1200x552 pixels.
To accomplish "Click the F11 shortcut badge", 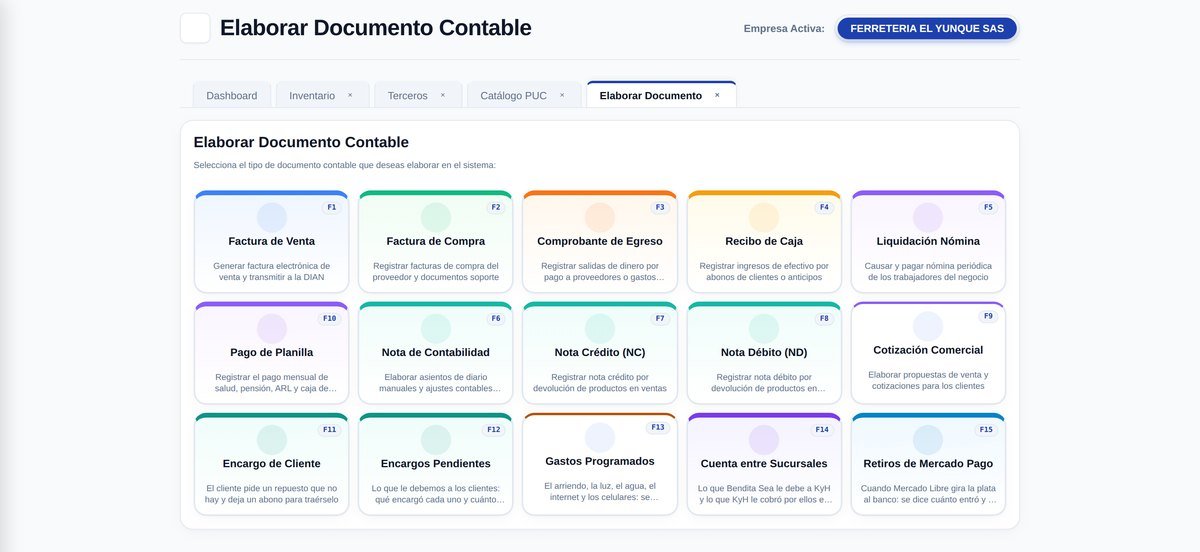I will click(329, 429).
